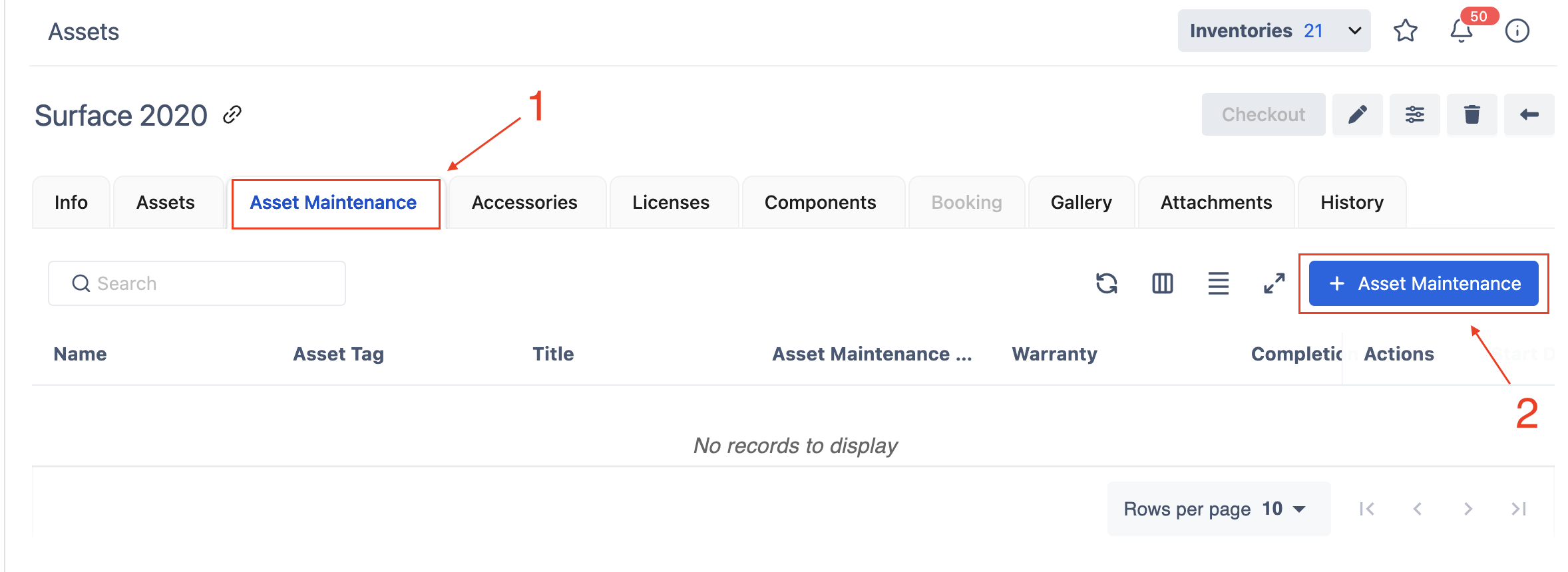Focus the Search input field
Viewport: 1568px width, 572px height.
pyautogui.click(x=206, y=283)
